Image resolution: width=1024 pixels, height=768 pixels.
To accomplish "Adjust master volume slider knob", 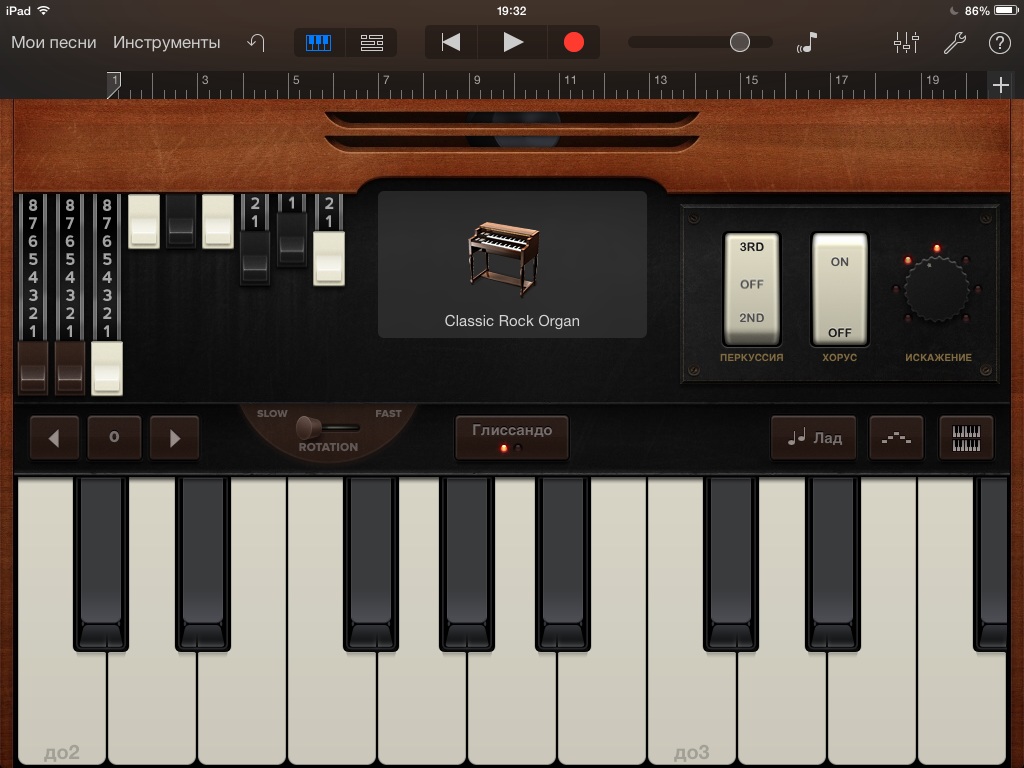I will (x=739, y=42).
